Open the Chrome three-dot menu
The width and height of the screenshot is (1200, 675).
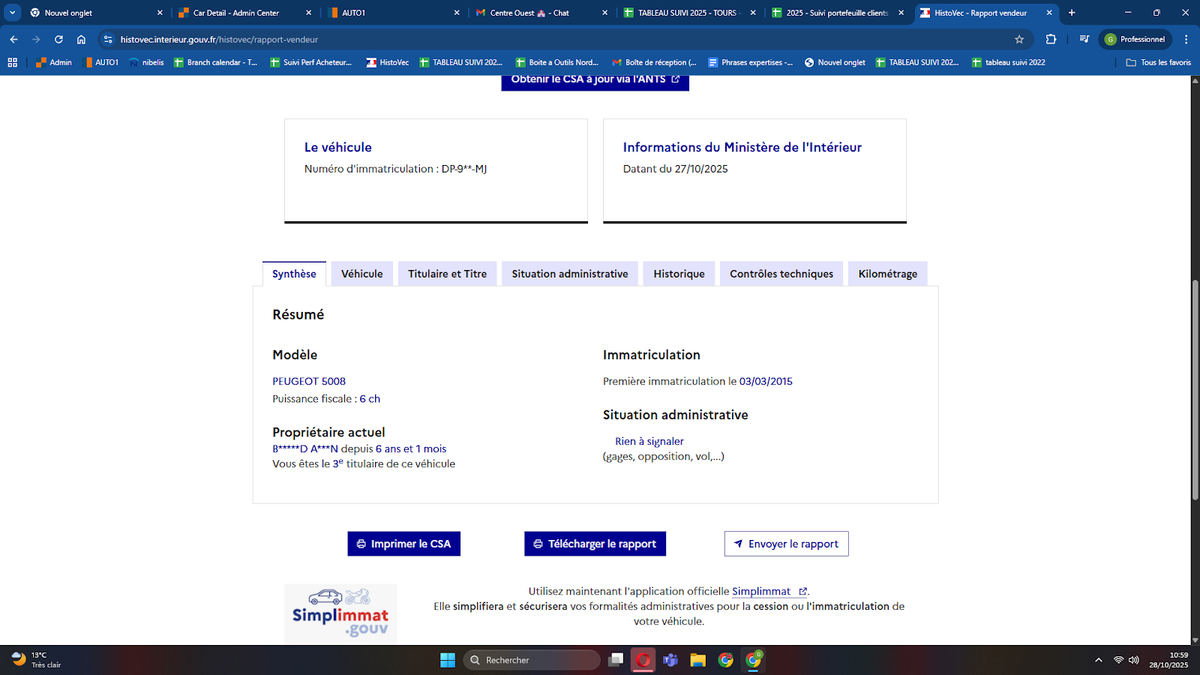(1186, 39)
